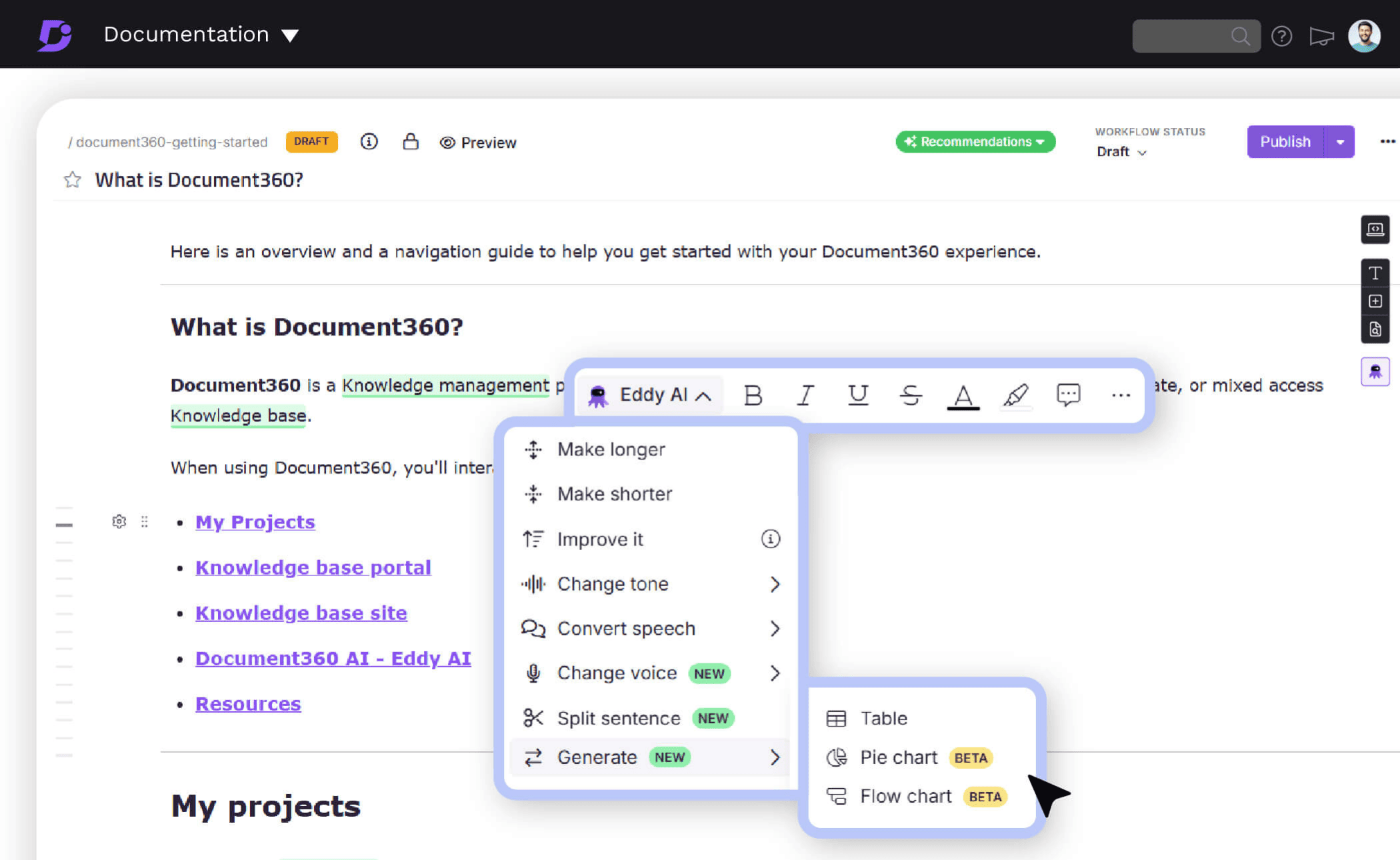Toggle Bold formatting in floating toolbar
The width and height of the screenshot is (1400, 860).
753,395
